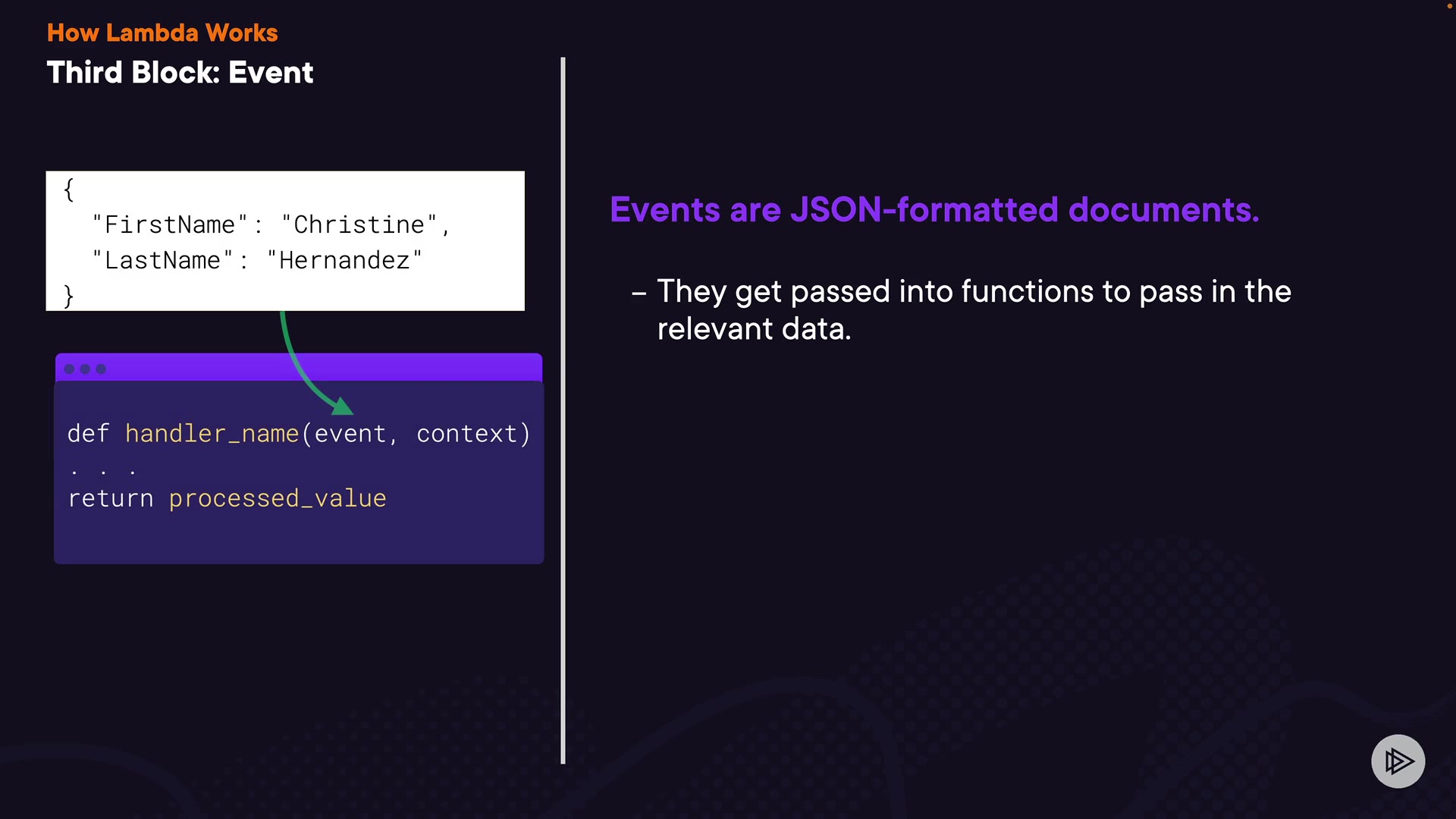The image size is (1456, 819).
Task: Click the small orange dot in top corner
Action: (x=1449, y=6)
